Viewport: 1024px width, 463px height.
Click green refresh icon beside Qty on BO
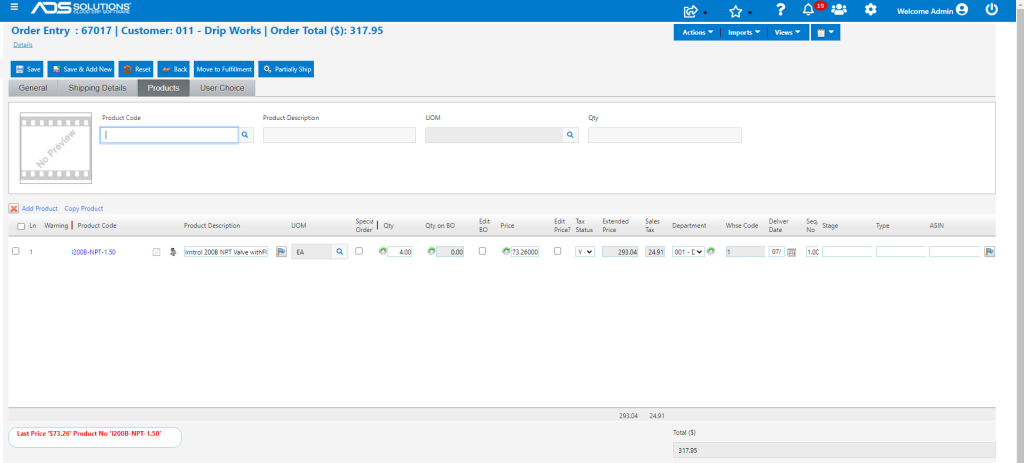coord(432,251)
